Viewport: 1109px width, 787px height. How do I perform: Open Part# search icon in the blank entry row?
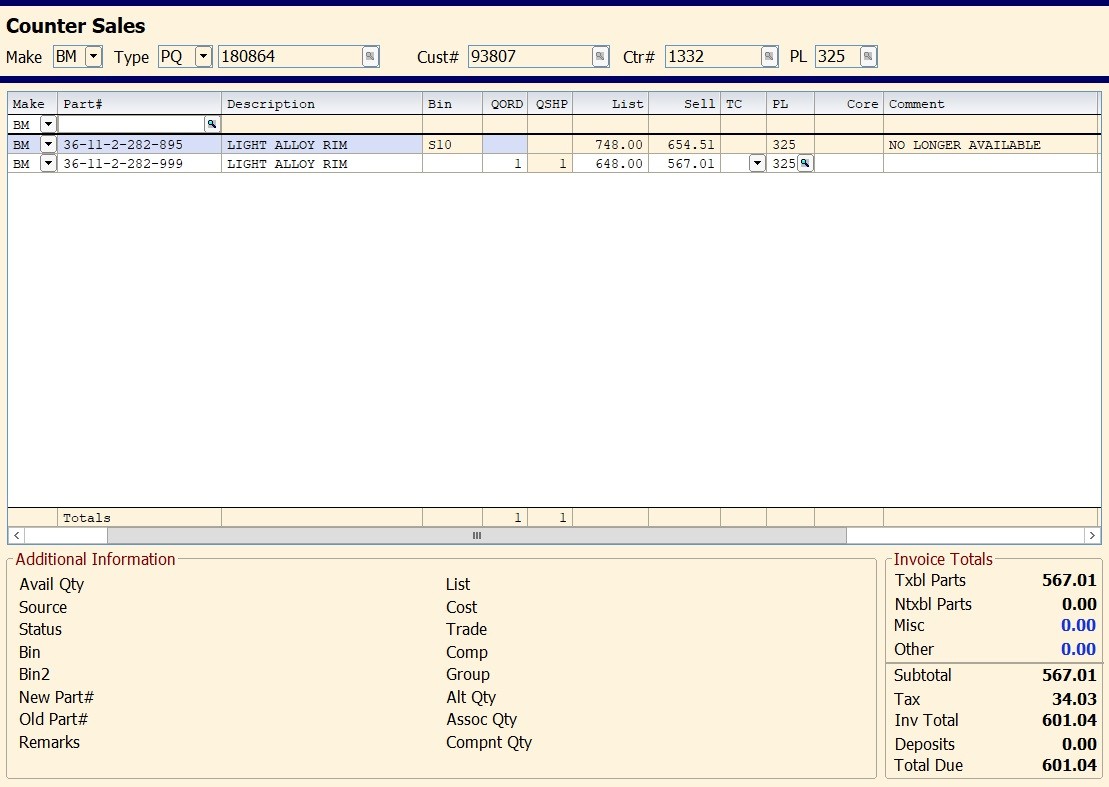[x=211, y=124]
